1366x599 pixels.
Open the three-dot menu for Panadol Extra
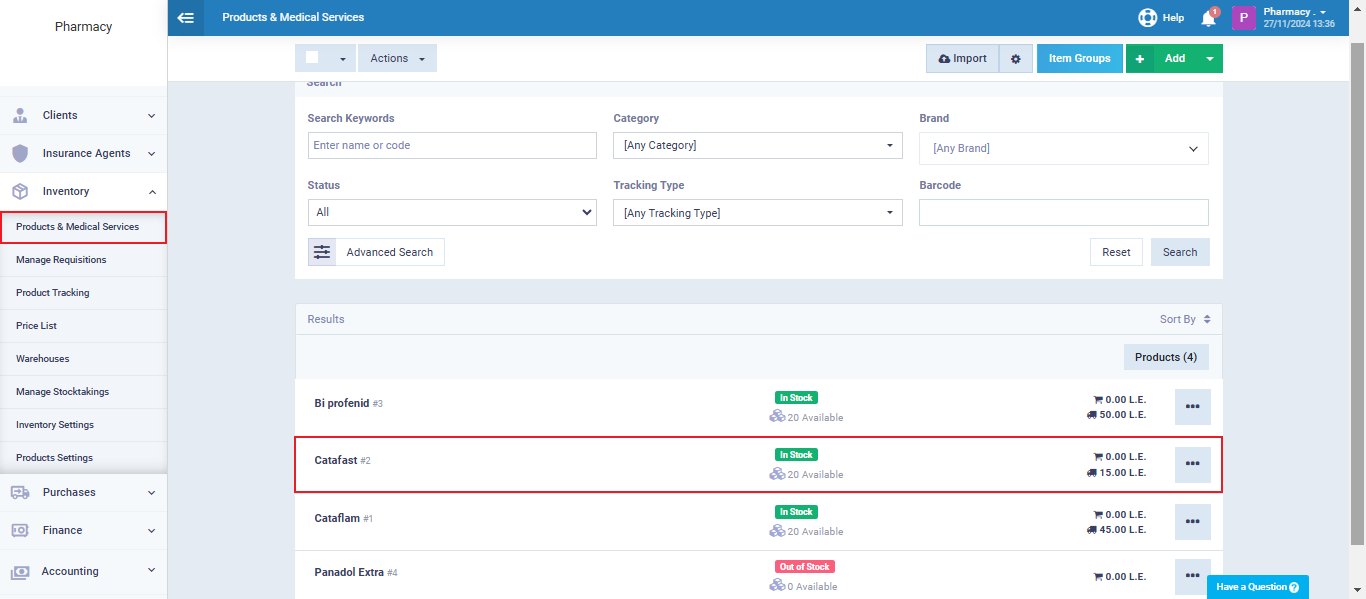coord(1192,577)
